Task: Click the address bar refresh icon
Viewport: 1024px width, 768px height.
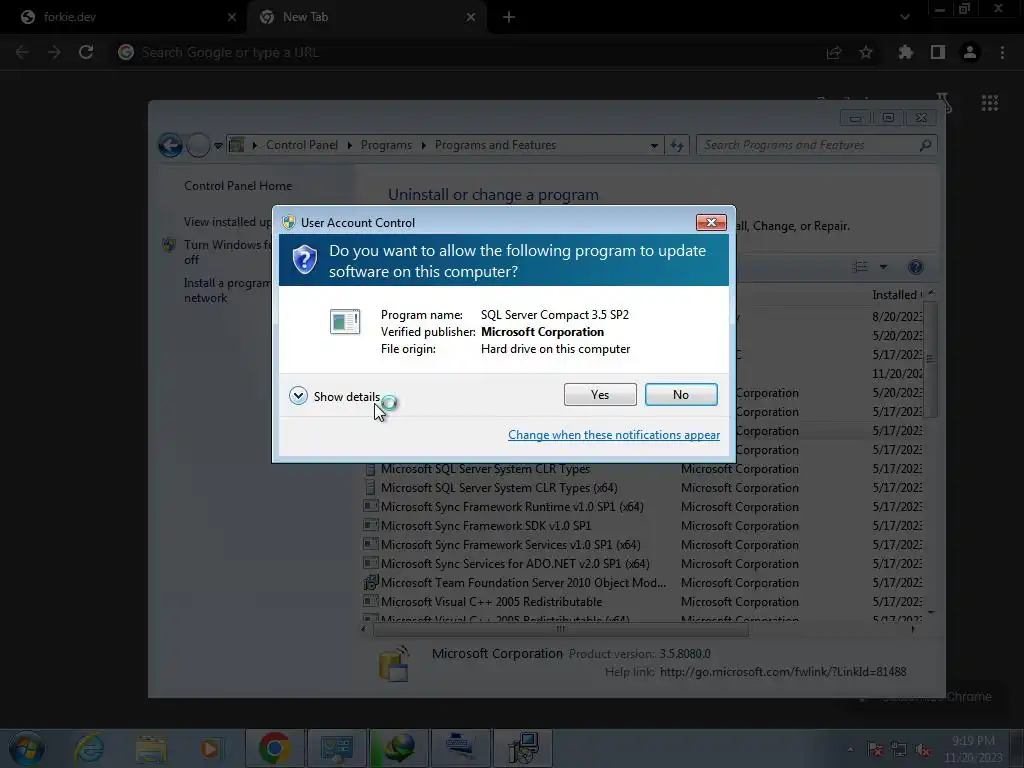Action: coord(677,146)
